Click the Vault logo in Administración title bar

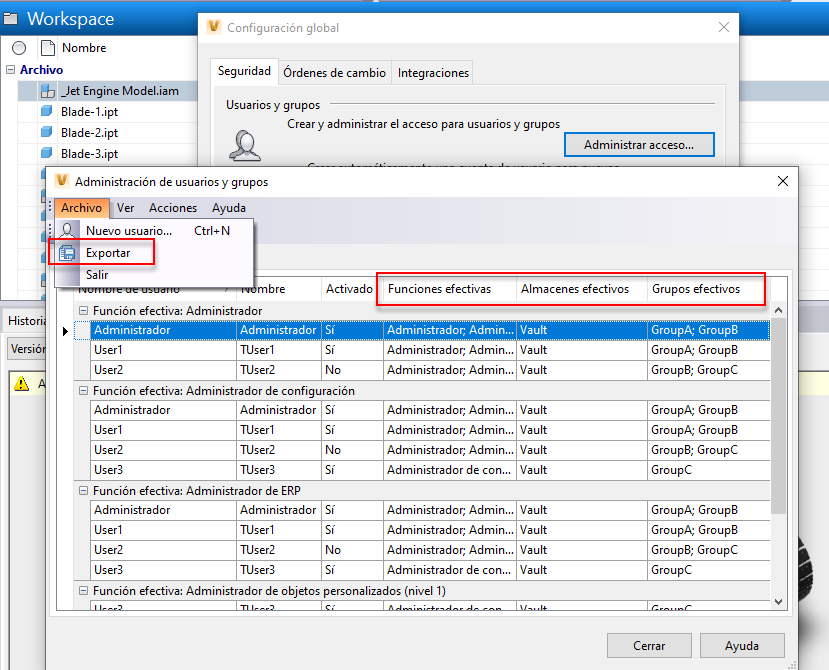(62, 181)
